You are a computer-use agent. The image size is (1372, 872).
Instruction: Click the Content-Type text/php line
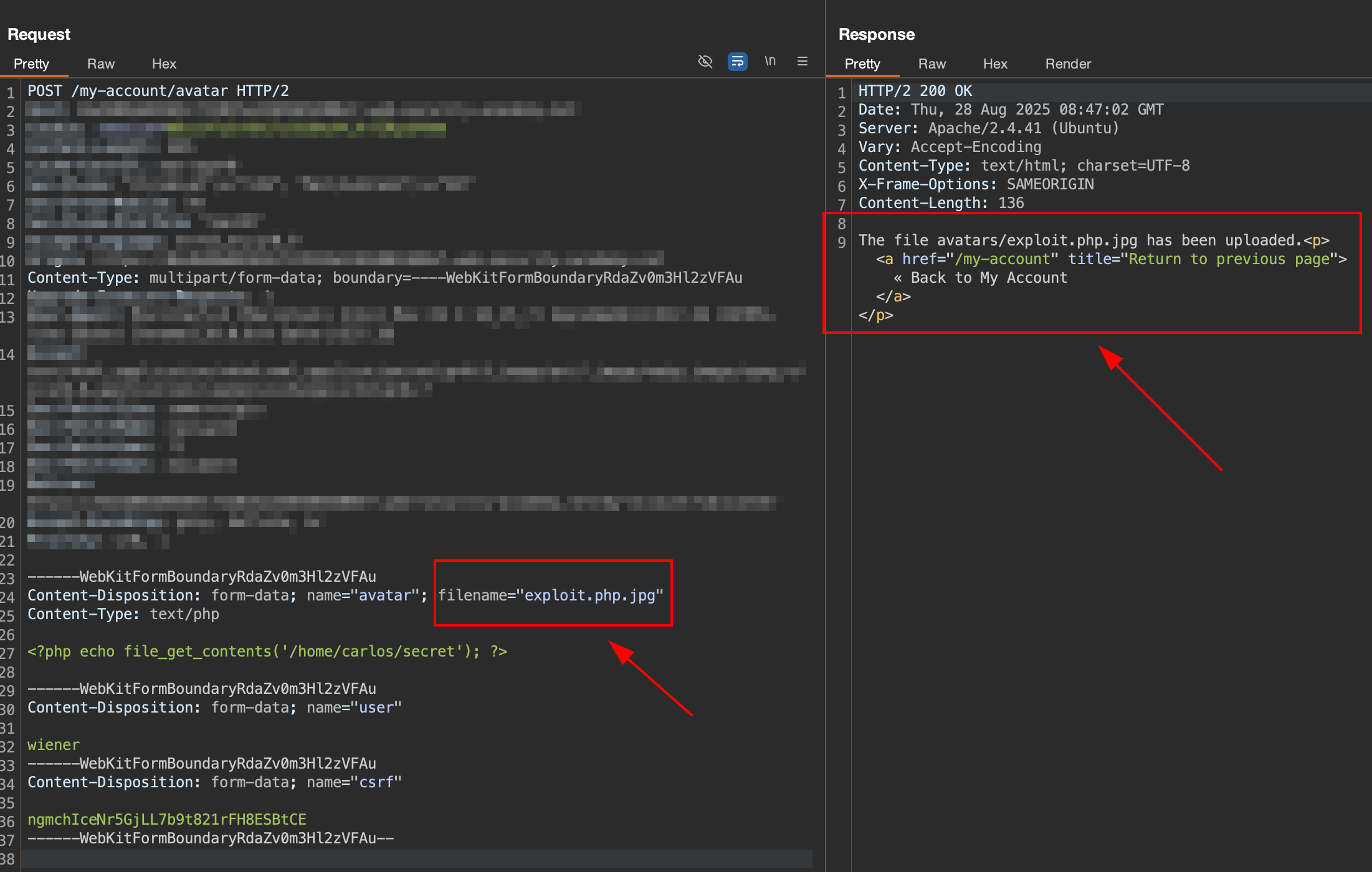(x=123, y=614)
